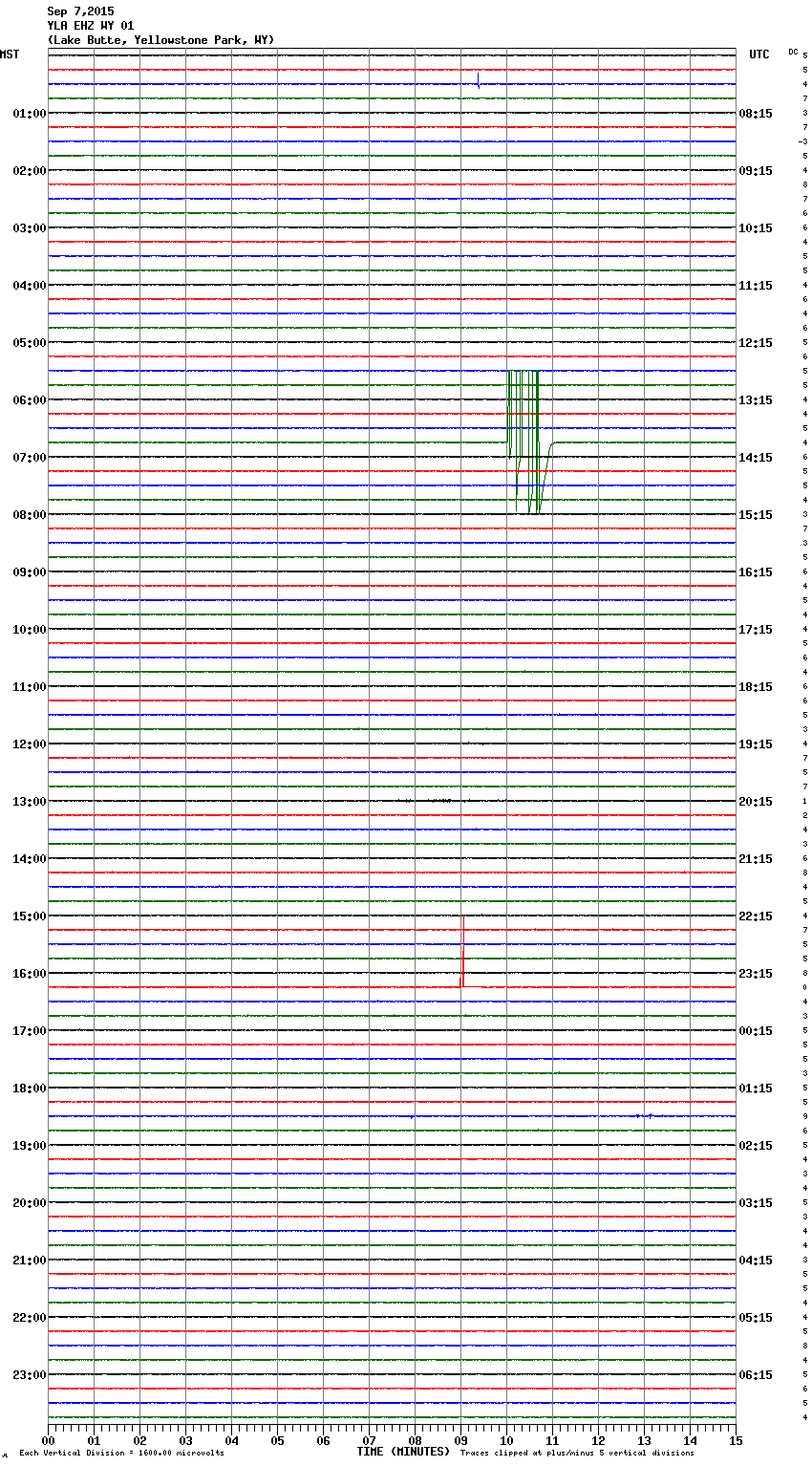Click the 'YLA EHZ WY 01' station label
This screenshot has height=1466, width=812.
coord(91,26)
